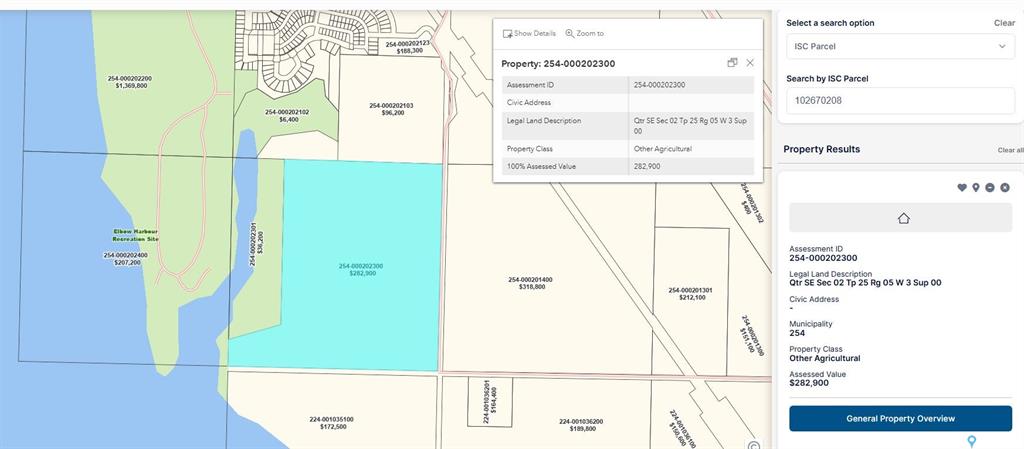Click the minus circle icon in result card

click(x=990, y=188)
